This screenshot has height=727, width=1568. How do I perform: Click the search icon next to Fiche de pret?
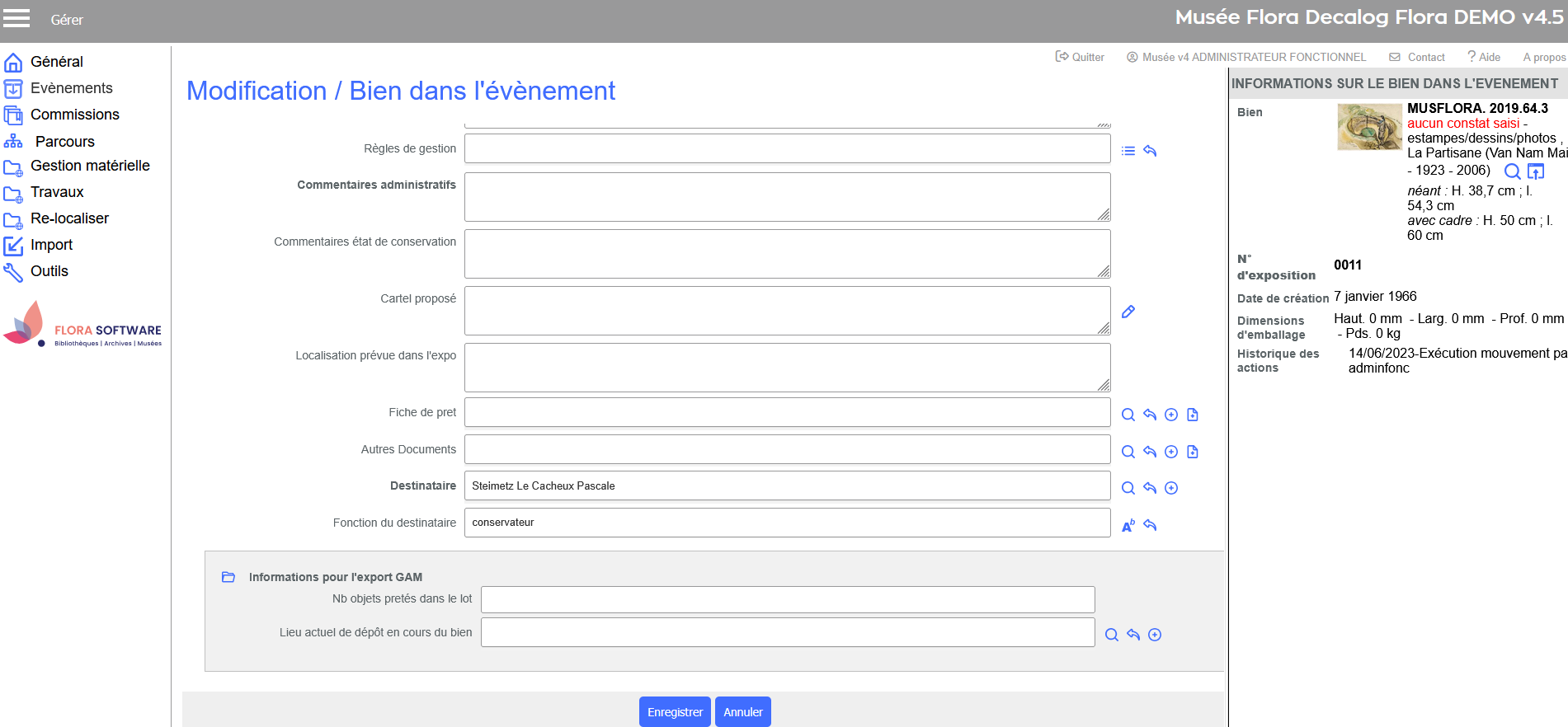pyautogui.click(x=1128, y=415)
